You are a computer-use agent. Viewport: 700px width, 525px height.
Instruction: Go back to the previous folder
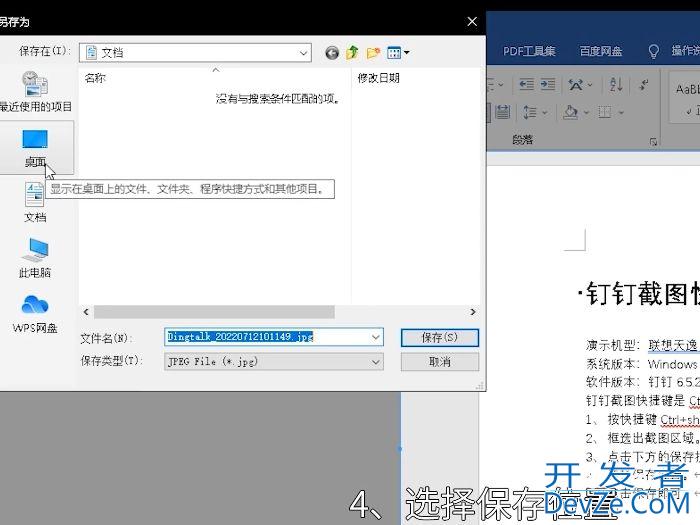click(x=332, y=53)
